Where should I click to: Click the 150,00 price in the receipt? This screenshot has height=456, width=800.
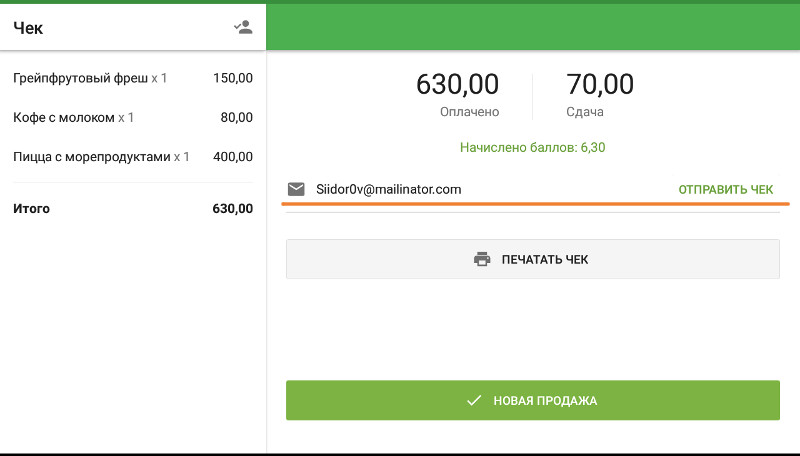[x=233, y=78]
